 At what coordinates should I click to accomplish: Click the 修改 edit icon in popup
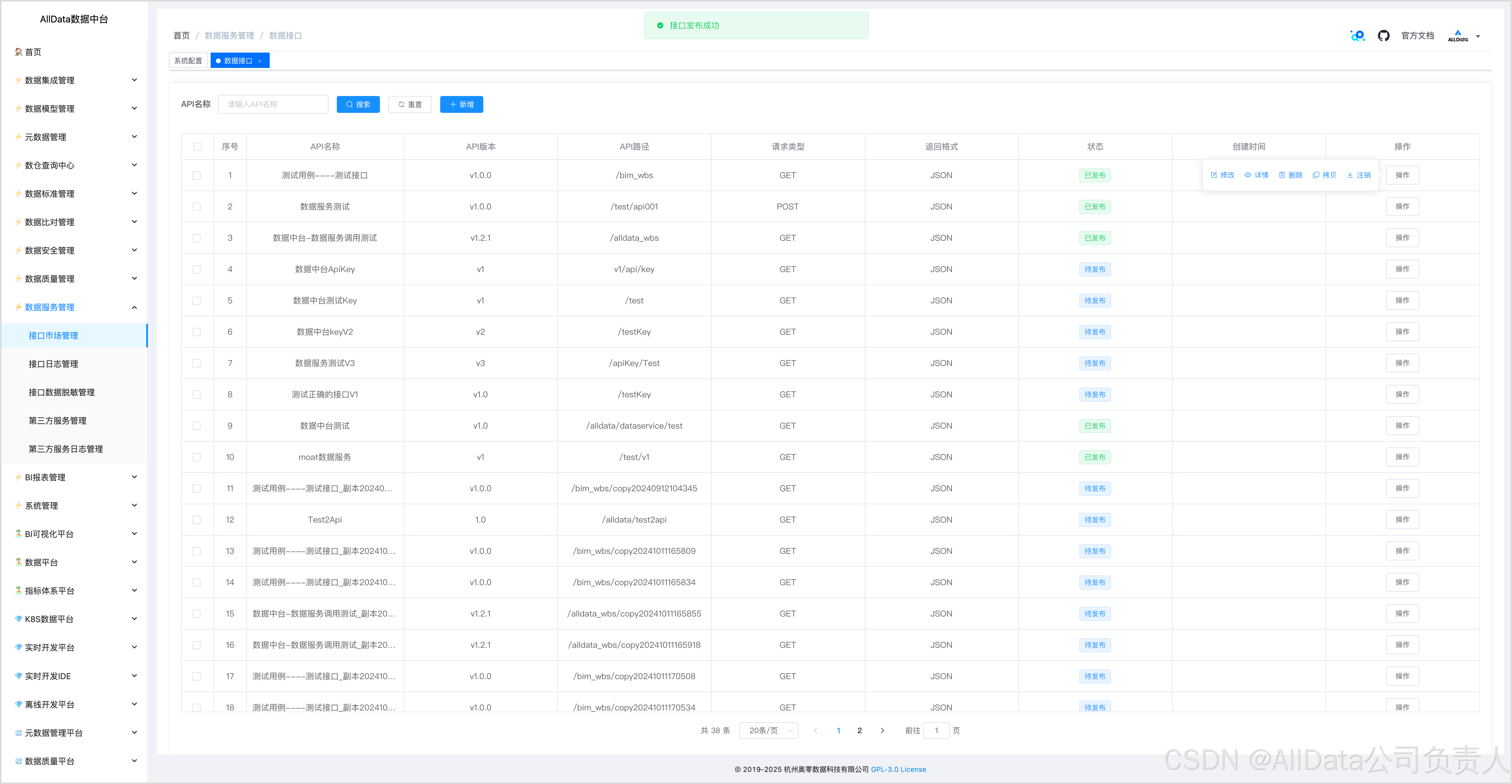click(1214, 175)
